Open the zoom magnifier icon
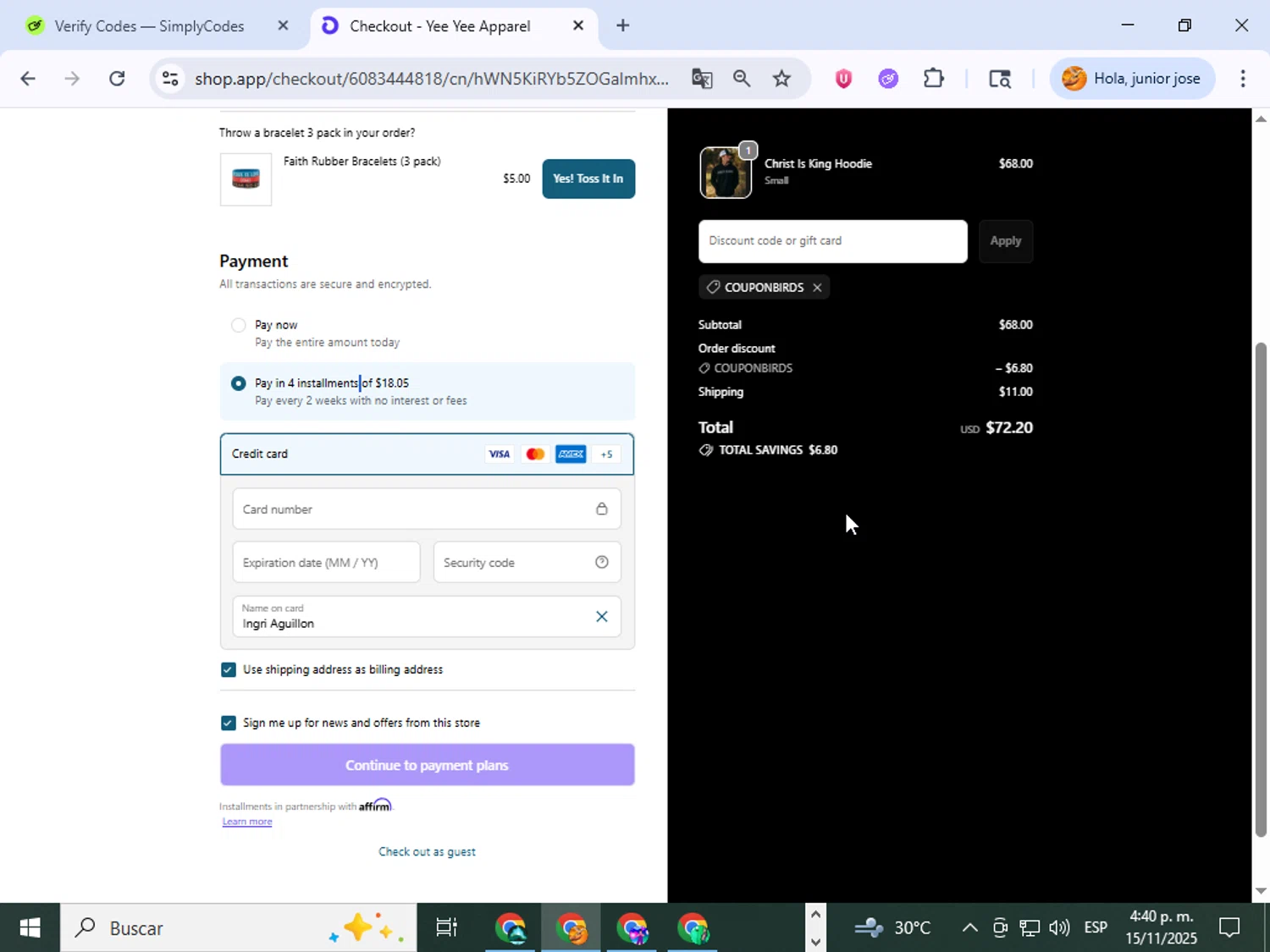 coord(742,79)
